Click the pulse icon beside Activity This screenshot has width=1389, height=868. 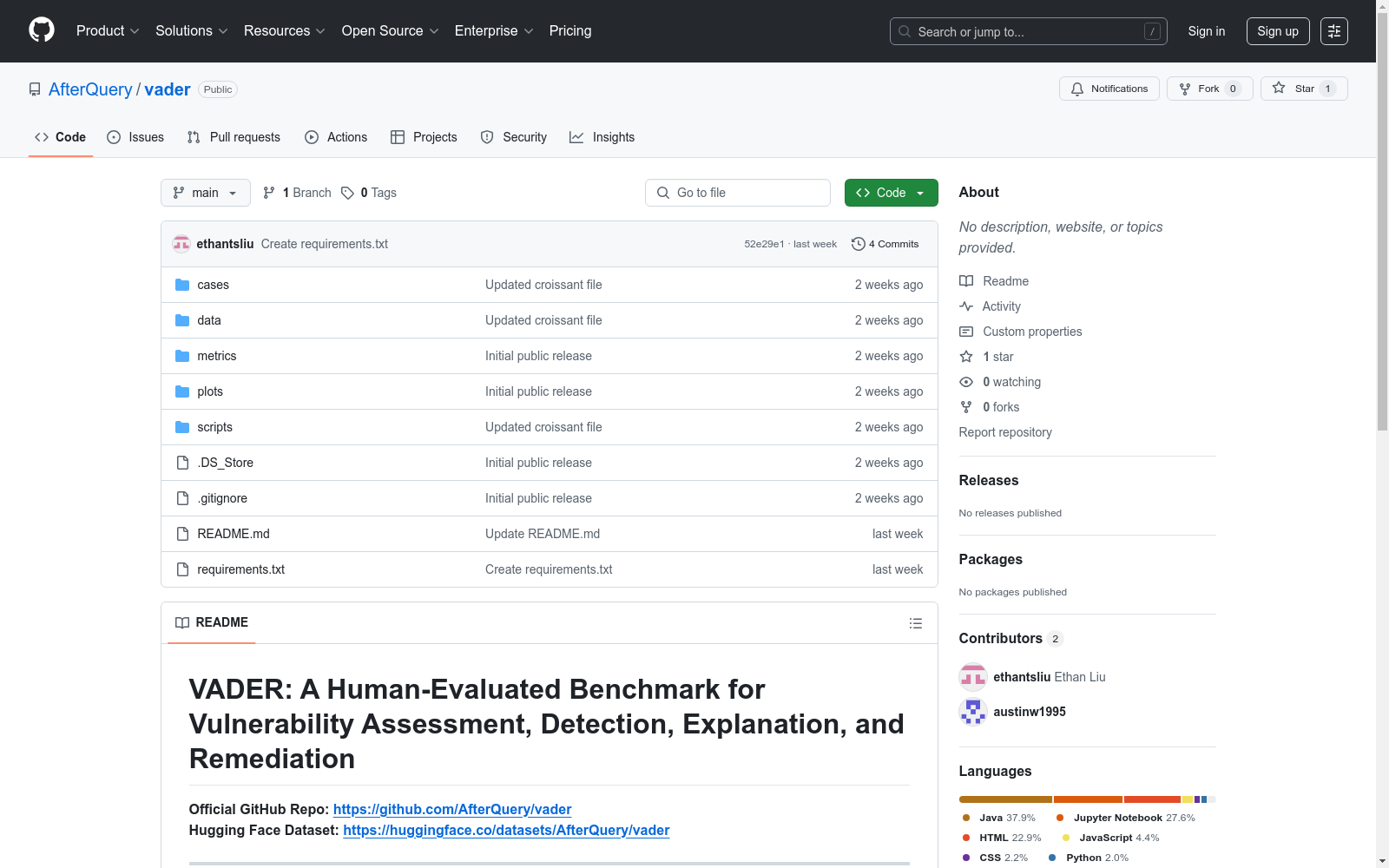pyautogui.click(x=966, y=306)
